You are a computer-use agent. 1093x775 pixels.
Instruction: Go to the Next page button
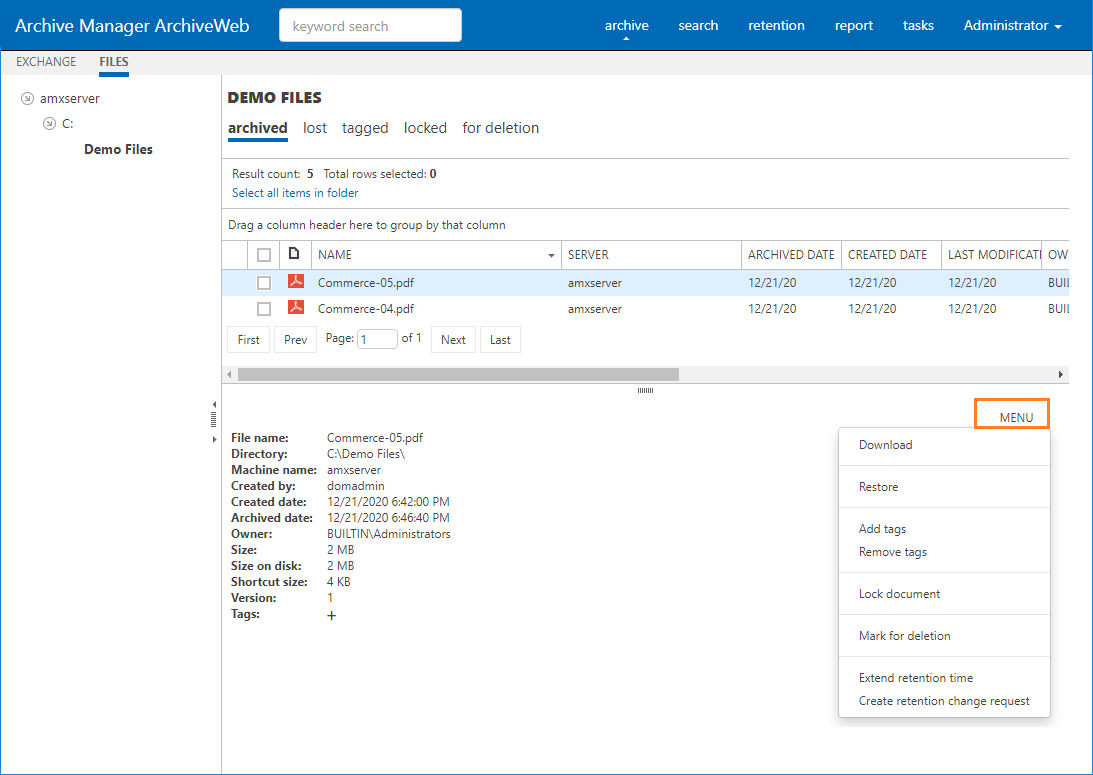453,340
